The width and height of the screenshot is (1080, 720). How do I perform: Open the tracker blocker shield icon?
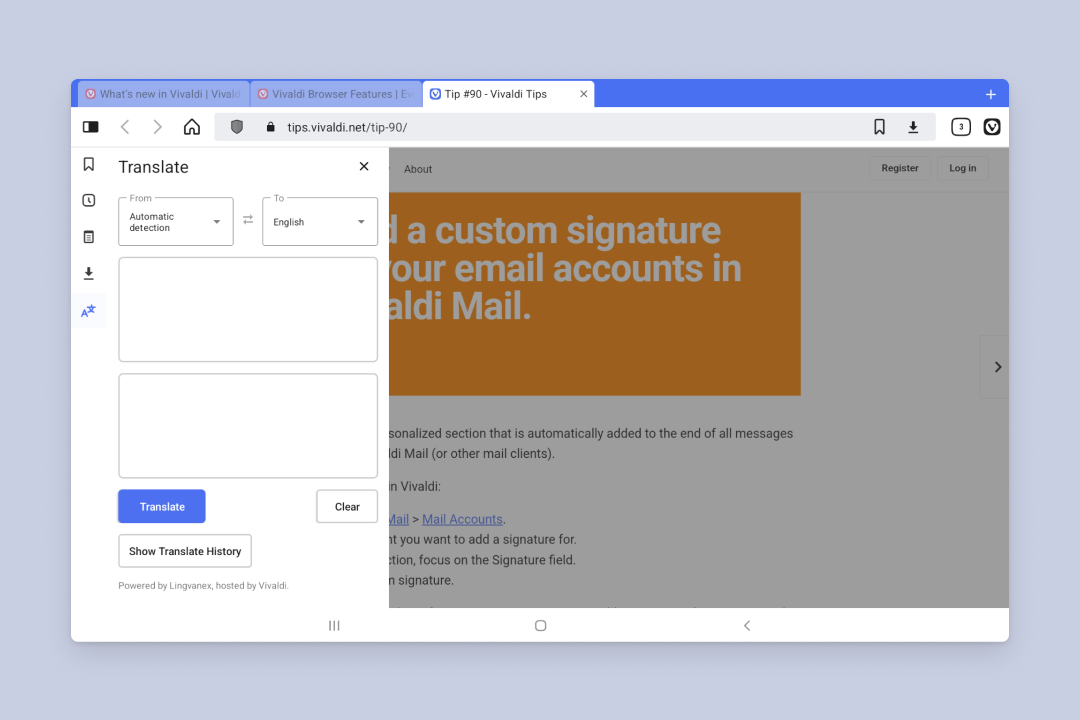click(x=237, y=127)
